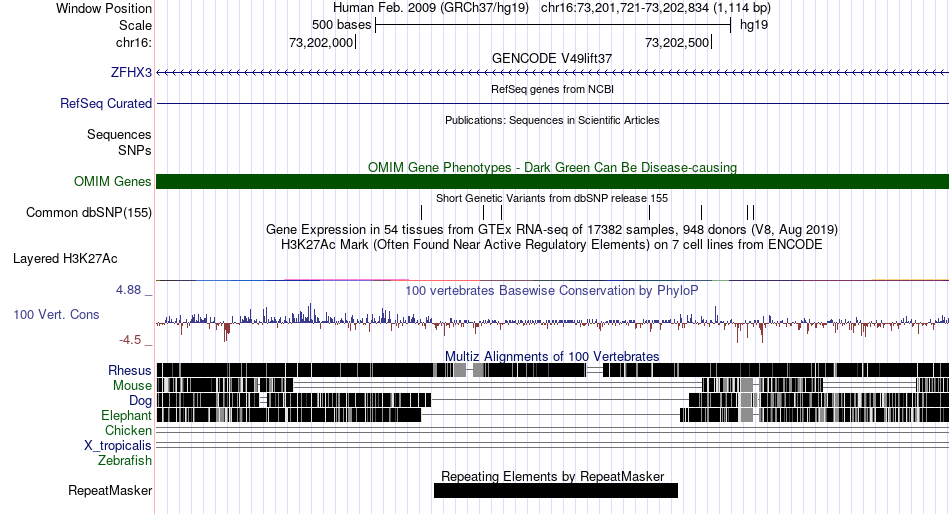Open the Common dbSNP(155) track label

click(x=89, y=213)
